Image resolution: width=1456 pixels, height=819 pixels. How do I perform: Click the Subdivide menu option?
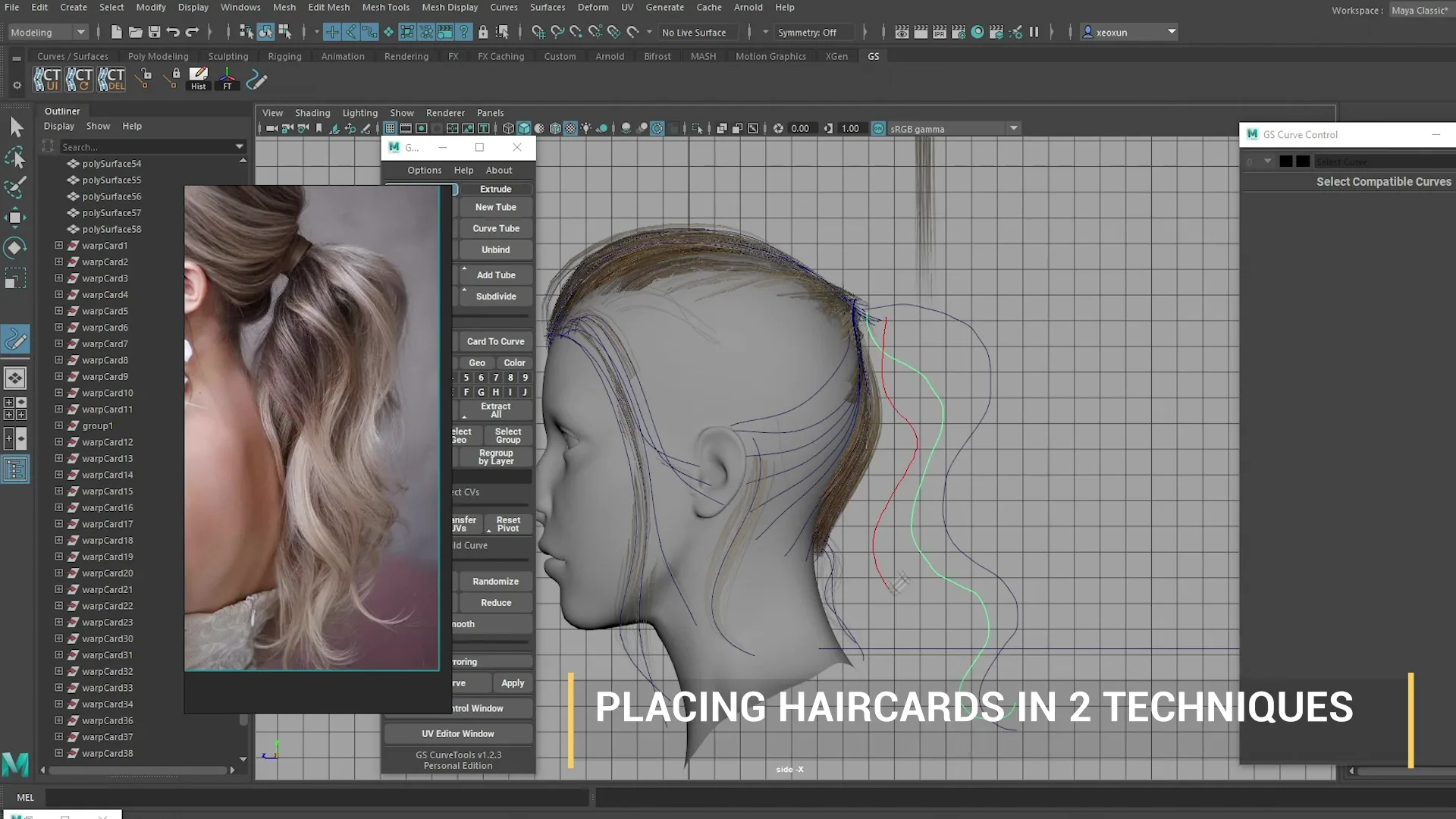pyautogui.click(x=495, y=296)
